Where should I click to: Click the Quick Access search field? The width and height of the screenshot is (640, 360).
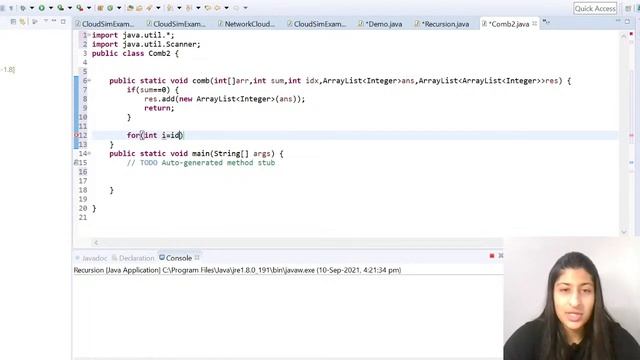(595, 9)
